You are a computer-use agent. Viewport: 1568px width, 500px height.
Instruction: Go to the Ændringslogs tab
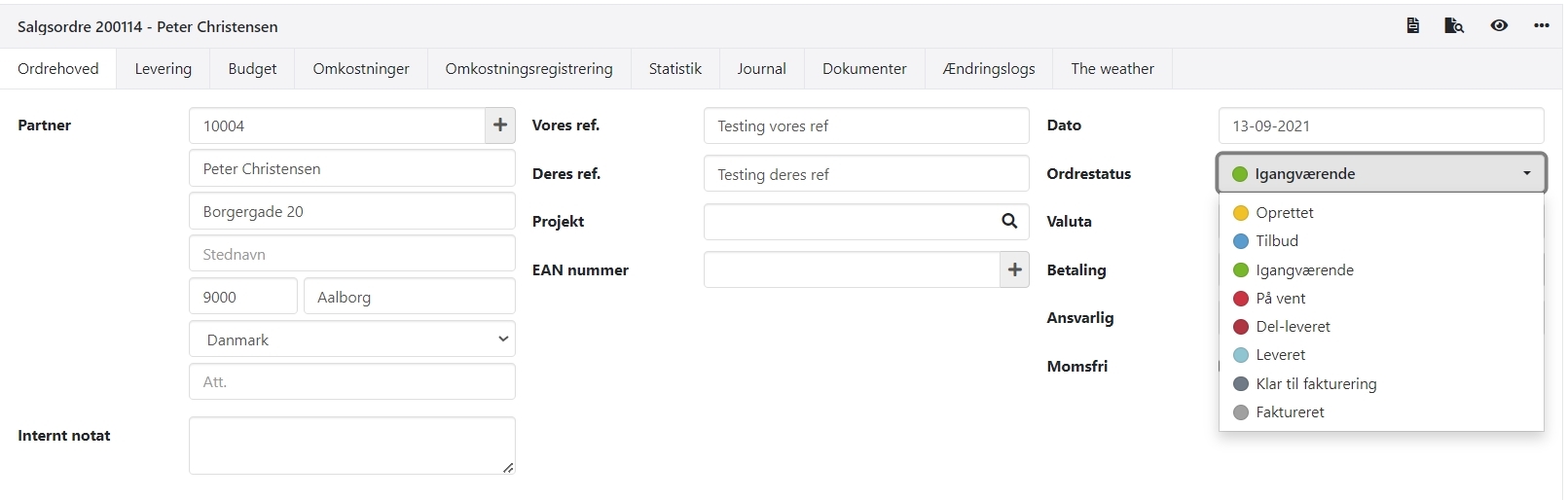(x=988, y=69)
